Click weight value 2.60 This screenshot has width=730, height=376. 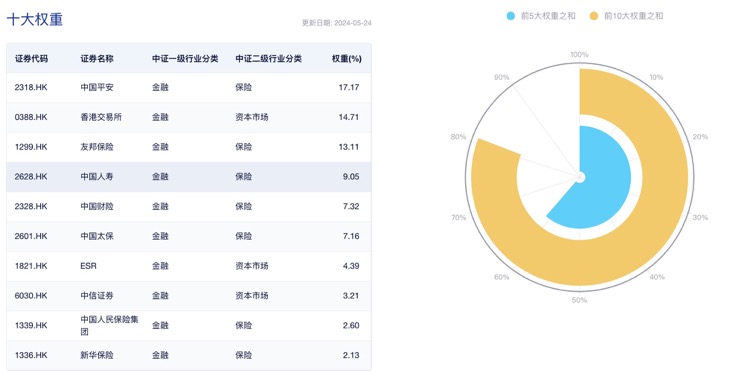pos(351,326)
